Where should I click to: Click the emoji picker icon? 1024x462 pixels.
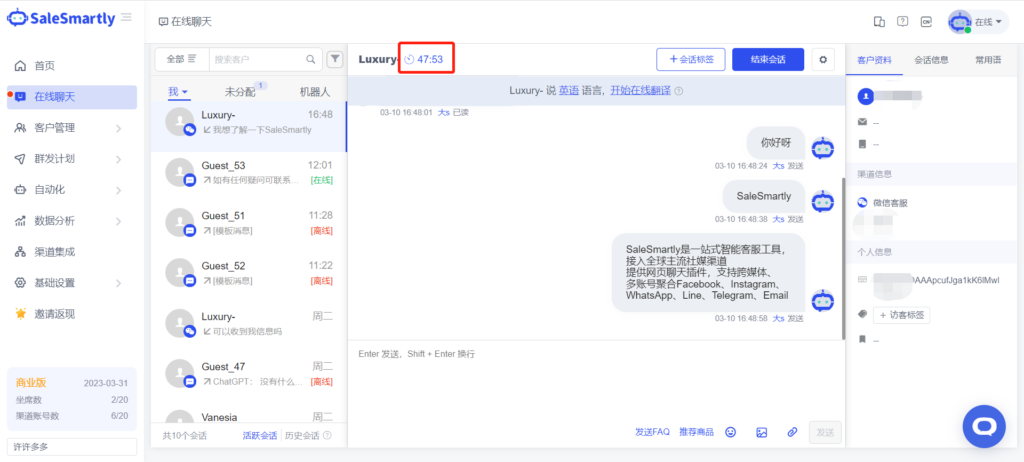pyautogui.click(x=731, y=432)
